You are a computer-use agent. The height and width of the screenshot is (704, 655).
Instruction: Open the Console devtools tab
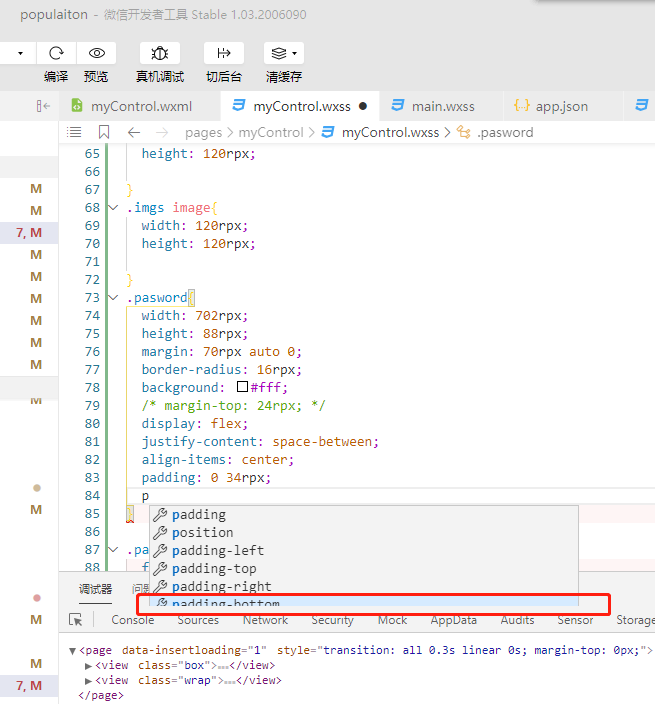pyautogui.click(x=133, y=620)
